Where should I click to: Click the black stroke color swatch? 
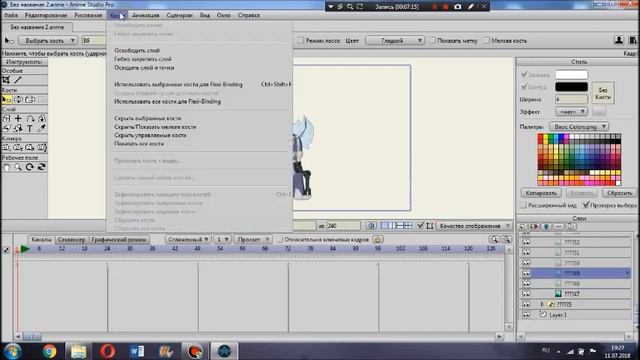571,87
